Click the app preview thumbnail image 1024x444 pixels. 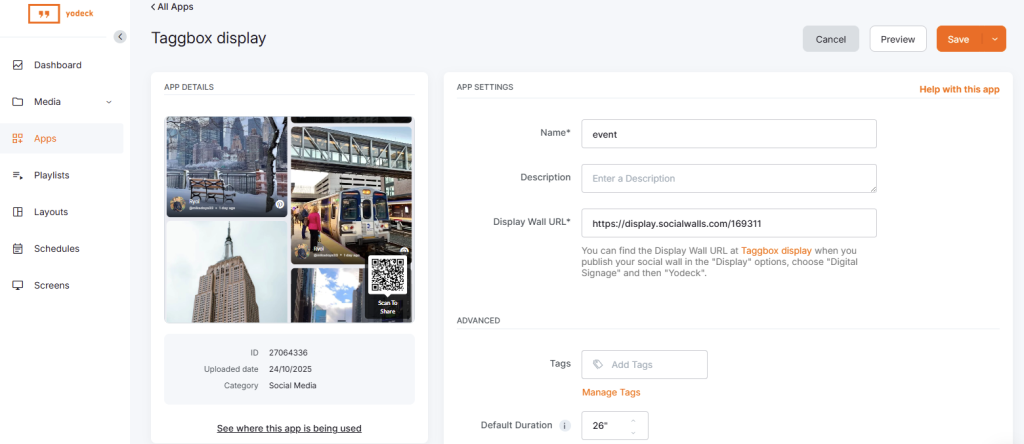[289, 219]
